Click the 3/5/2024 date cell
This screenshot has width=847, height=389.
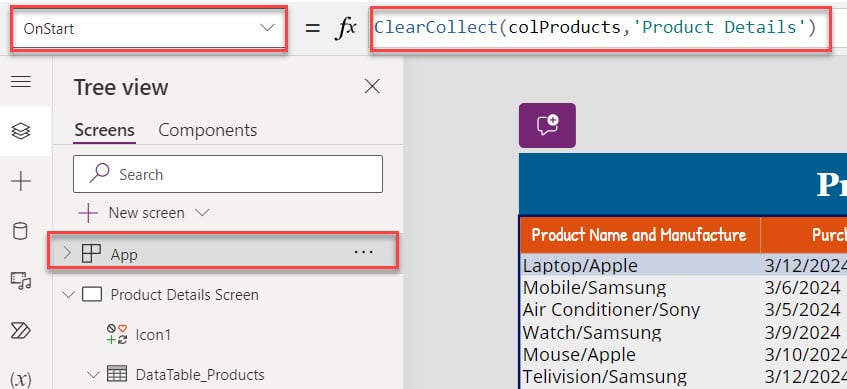[x=802, y=310]
